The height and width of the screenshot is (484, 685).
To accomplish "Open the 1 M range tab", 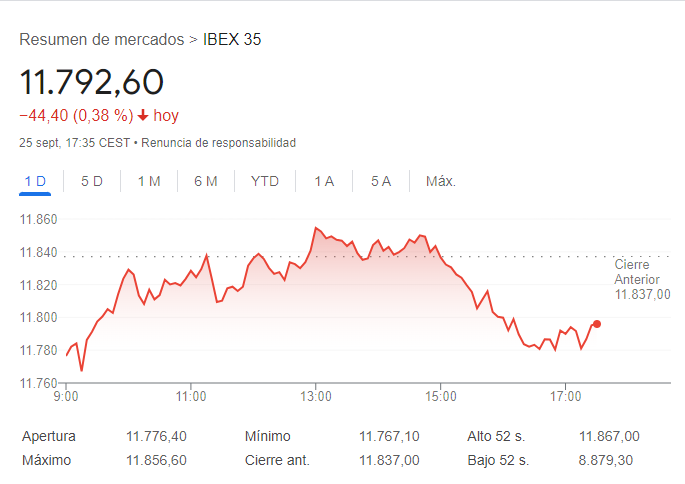I will coord(149,181).
